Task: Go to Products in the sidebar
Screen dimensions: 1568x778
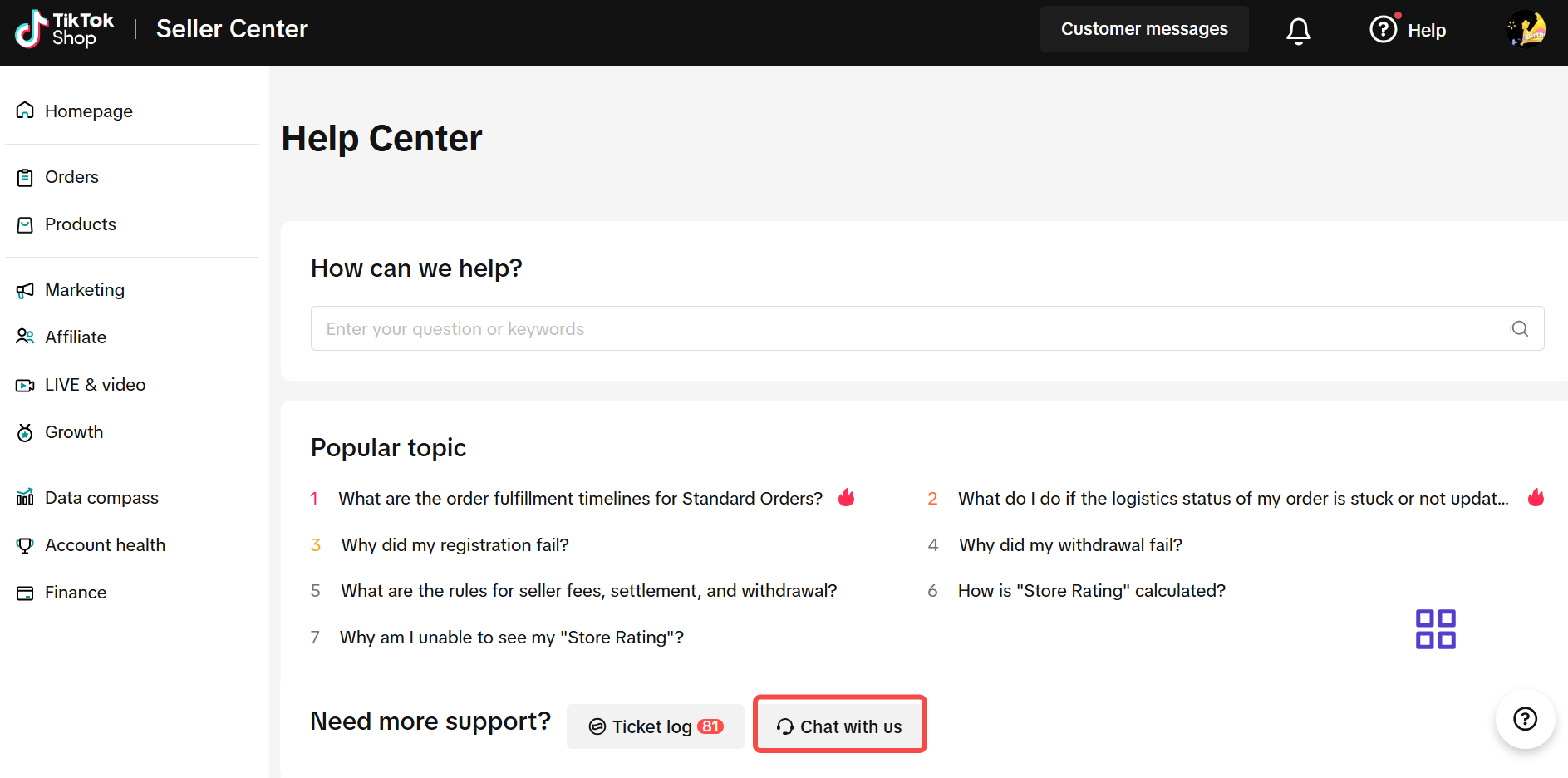Action: [80, 224]
